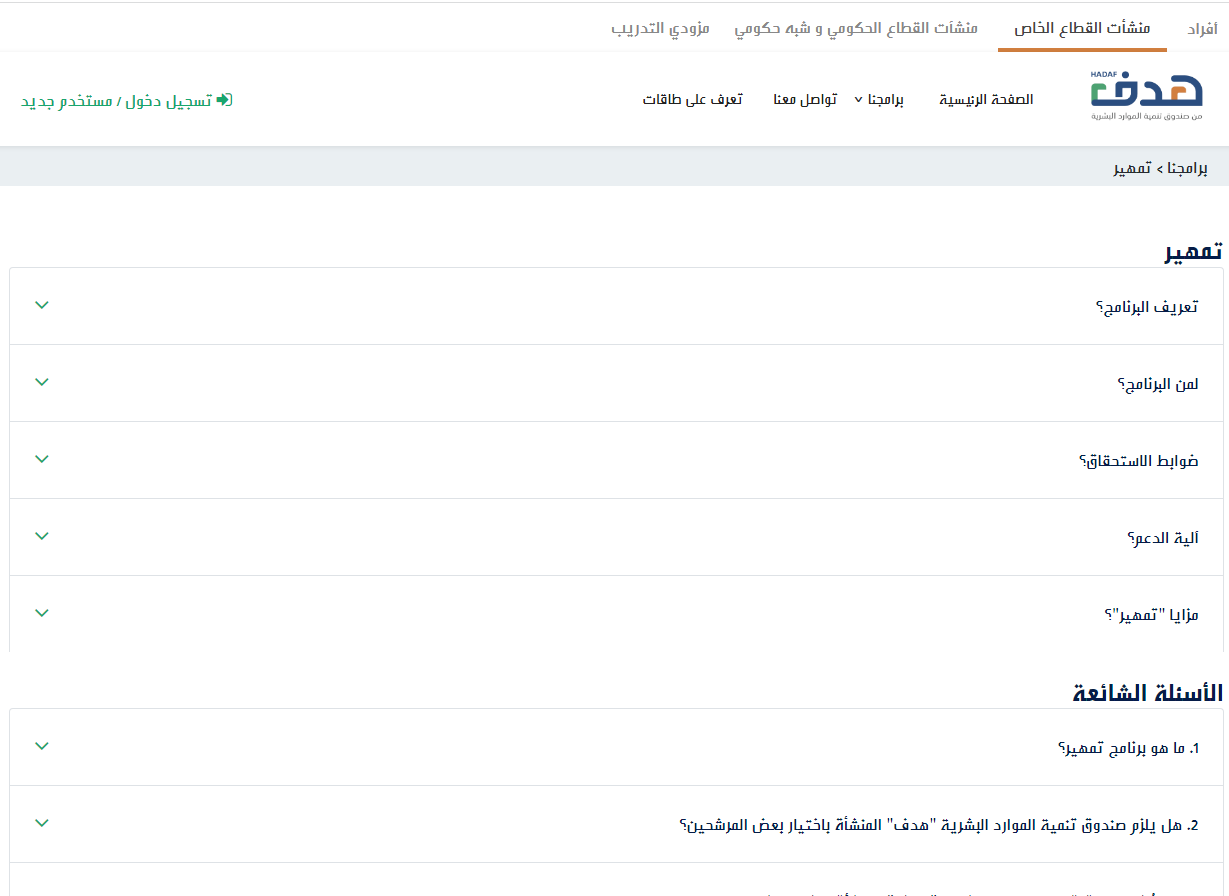The height and width of the screenshot is (896, 1229).
Task: Select منشآت القطاع الخاص tab
Action: coord(1082,28)
